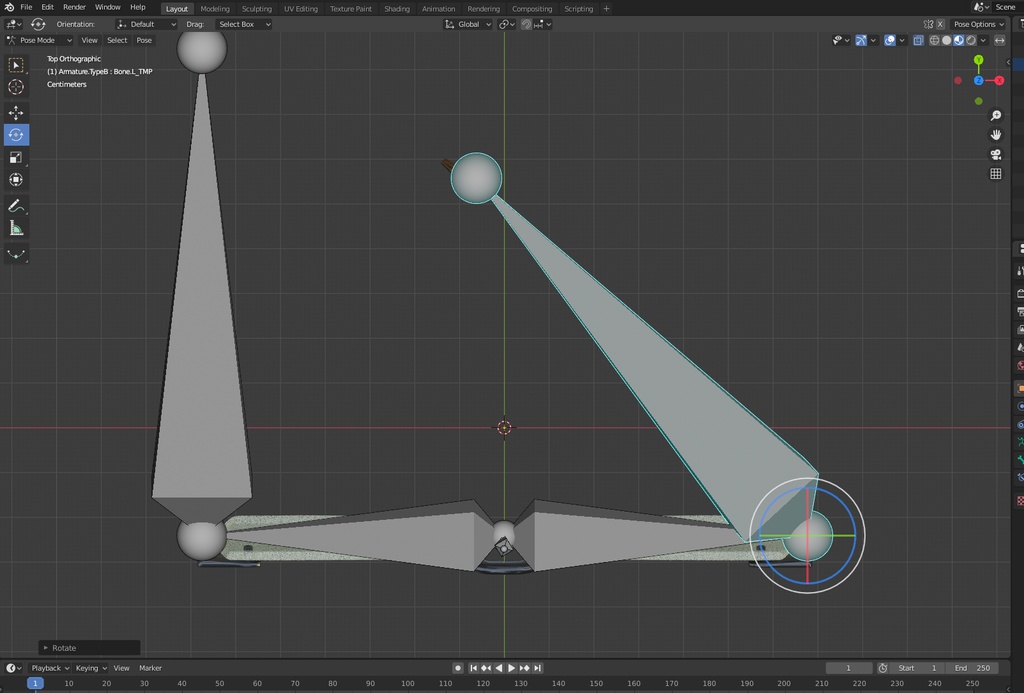Select the Select Box tool in toolbar
1024x693 pixels.
[x=16, y=65]
